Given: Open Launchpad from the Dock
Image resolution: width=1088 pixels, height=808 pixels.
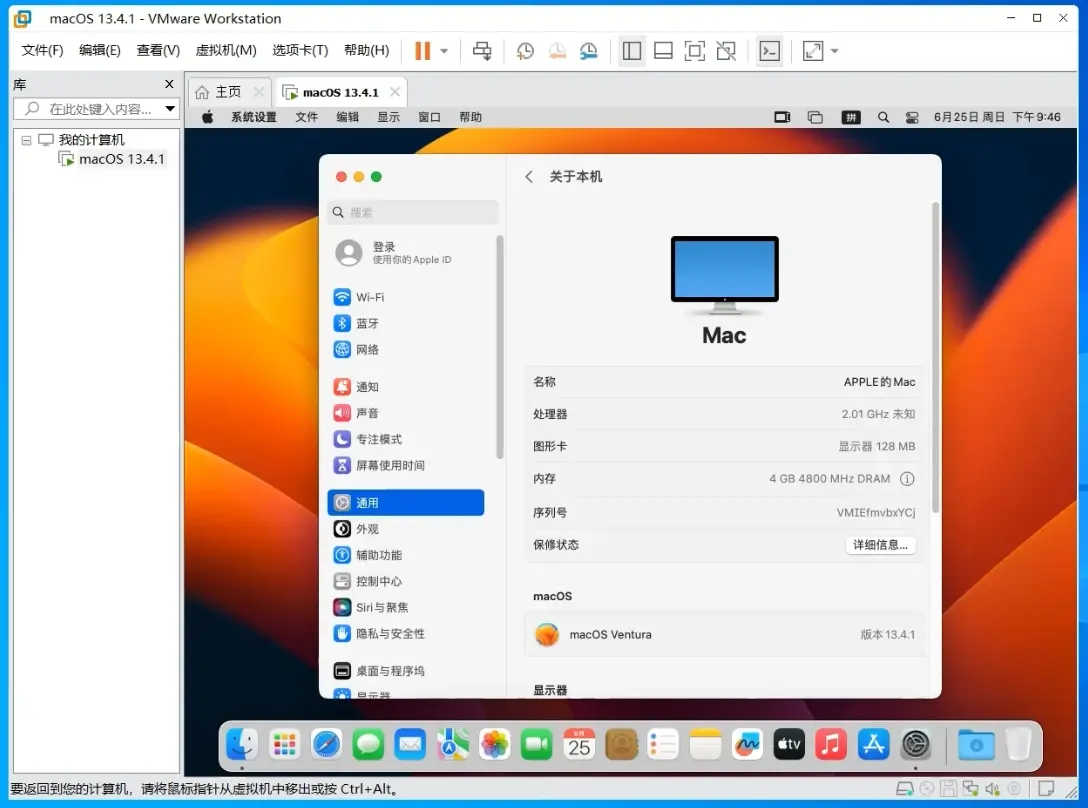Looking at the screenshot, I should pyautogui.click(x=284, y=746).
